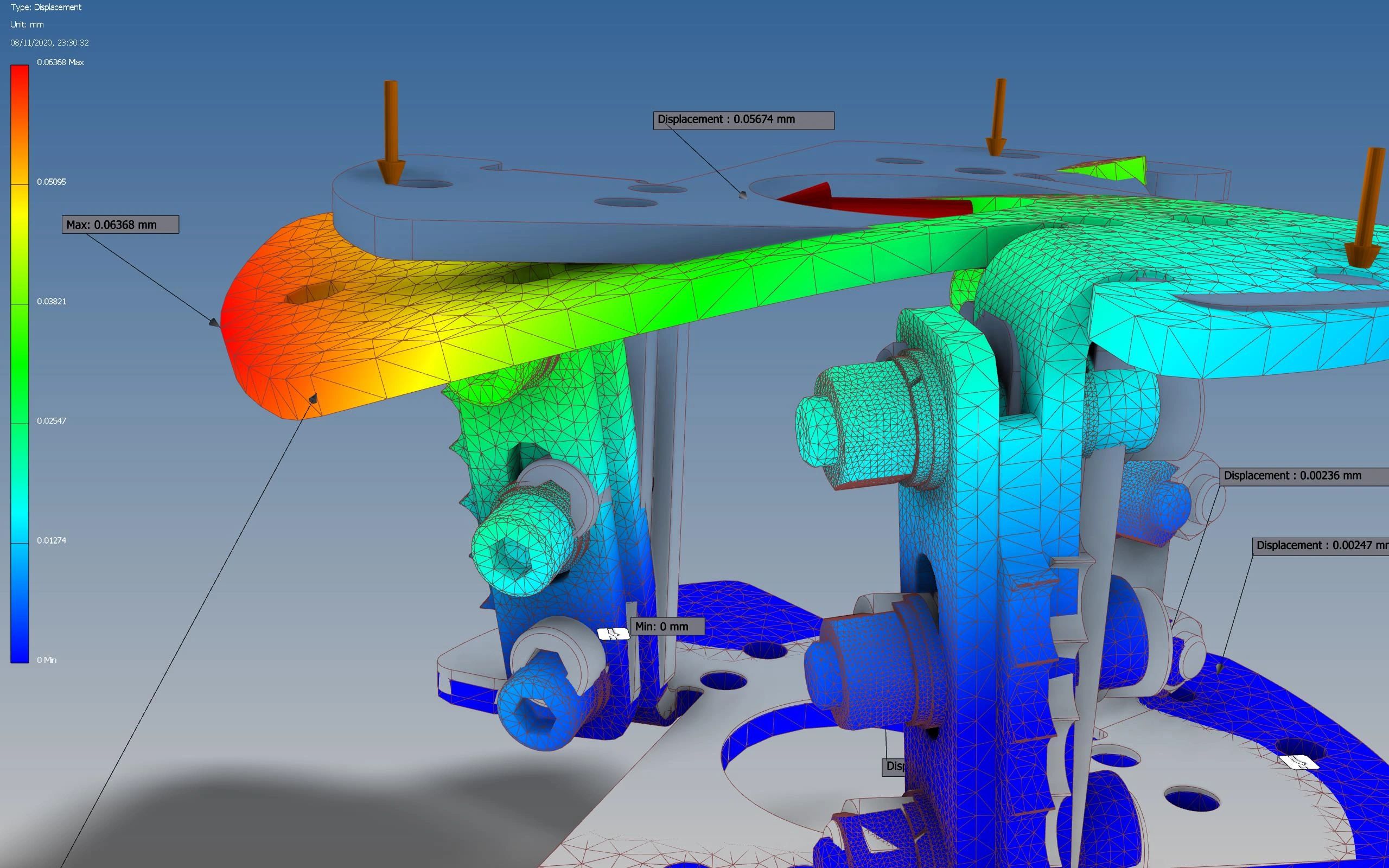1389x868 pixels.
Task: Click the white constraint glyph beside Min label
Action: [x=613, y=634]
